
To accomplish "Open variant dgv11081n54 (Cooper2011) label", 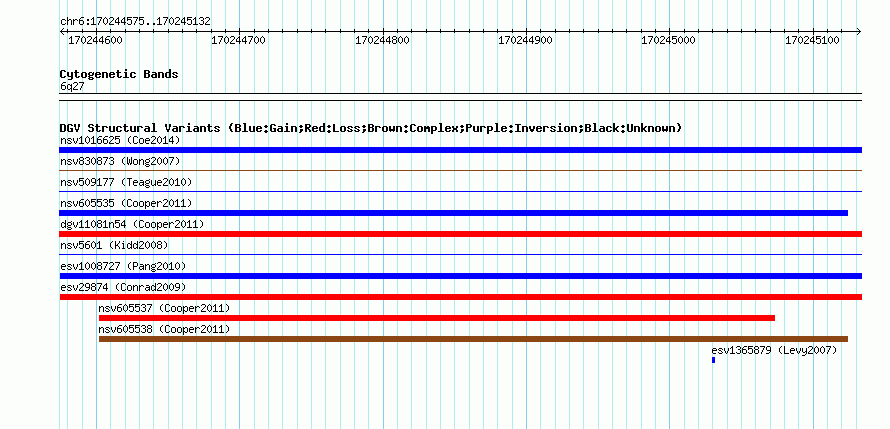I will coord(132,224).
